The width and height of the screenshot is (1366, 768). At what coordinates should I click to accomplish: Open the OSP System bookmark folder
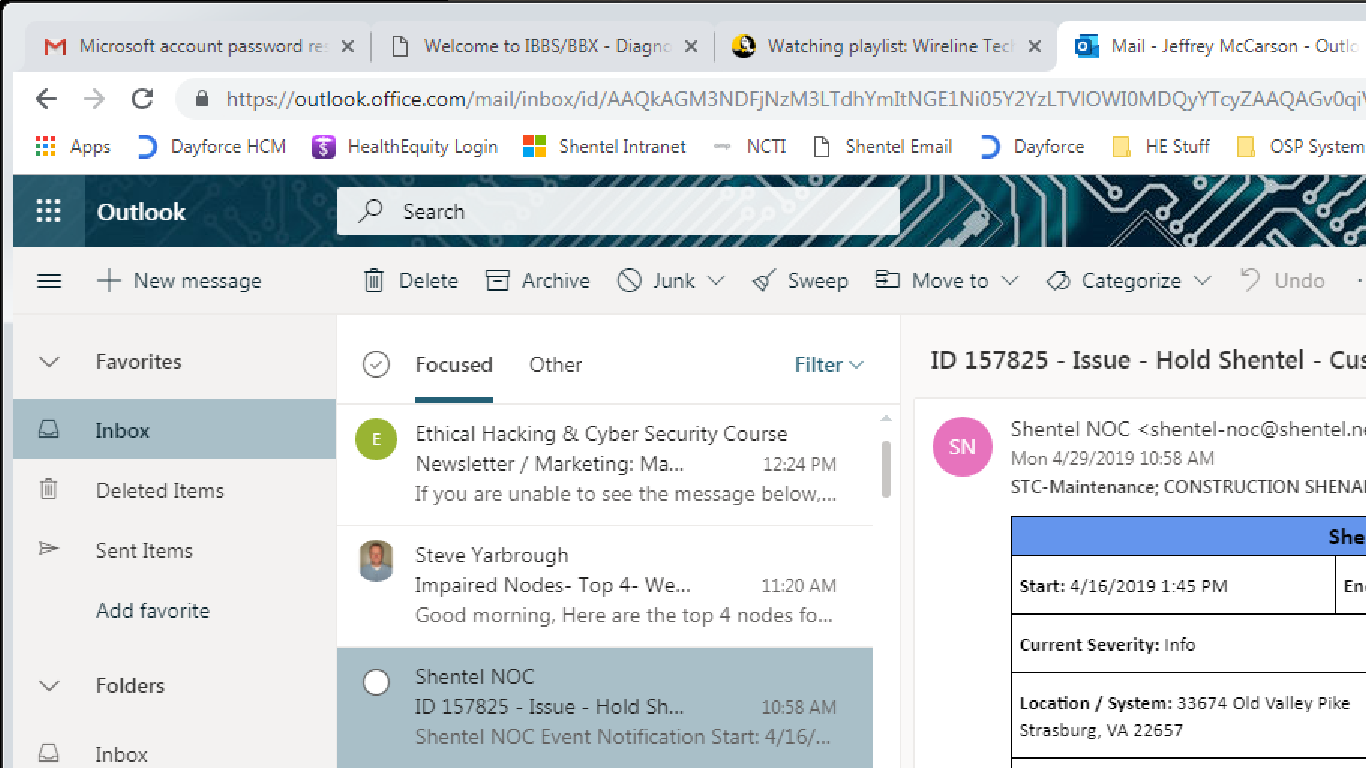coord(1300,147)
